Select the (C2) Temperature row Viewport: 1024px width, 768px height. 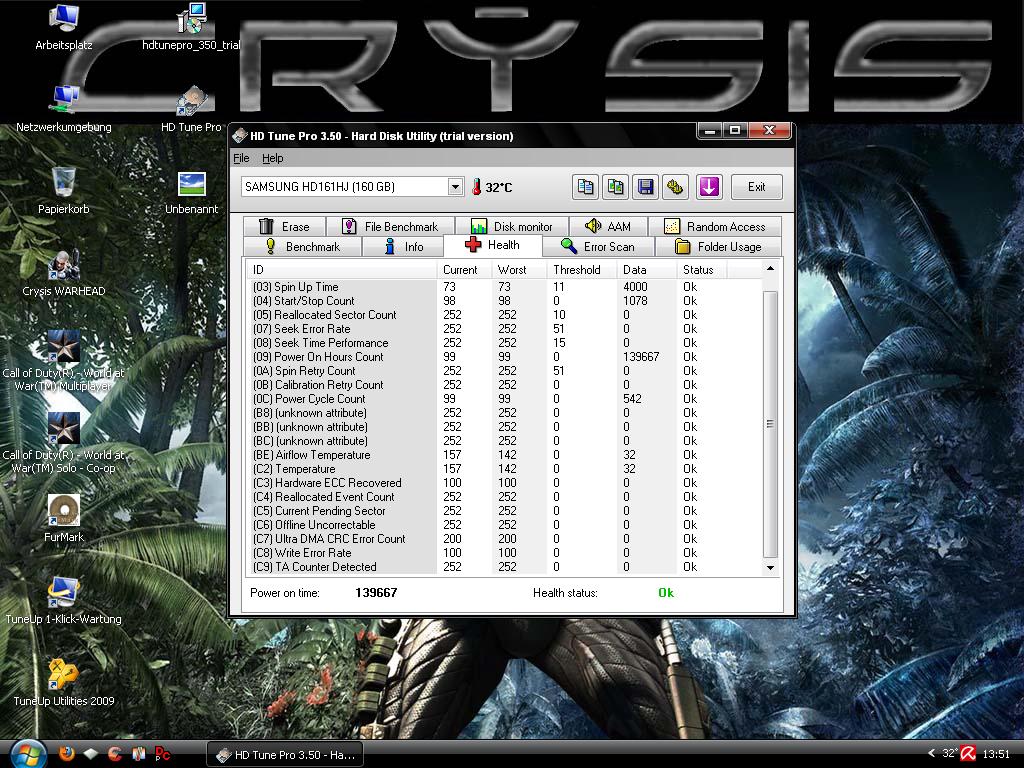tap(504, 469)
